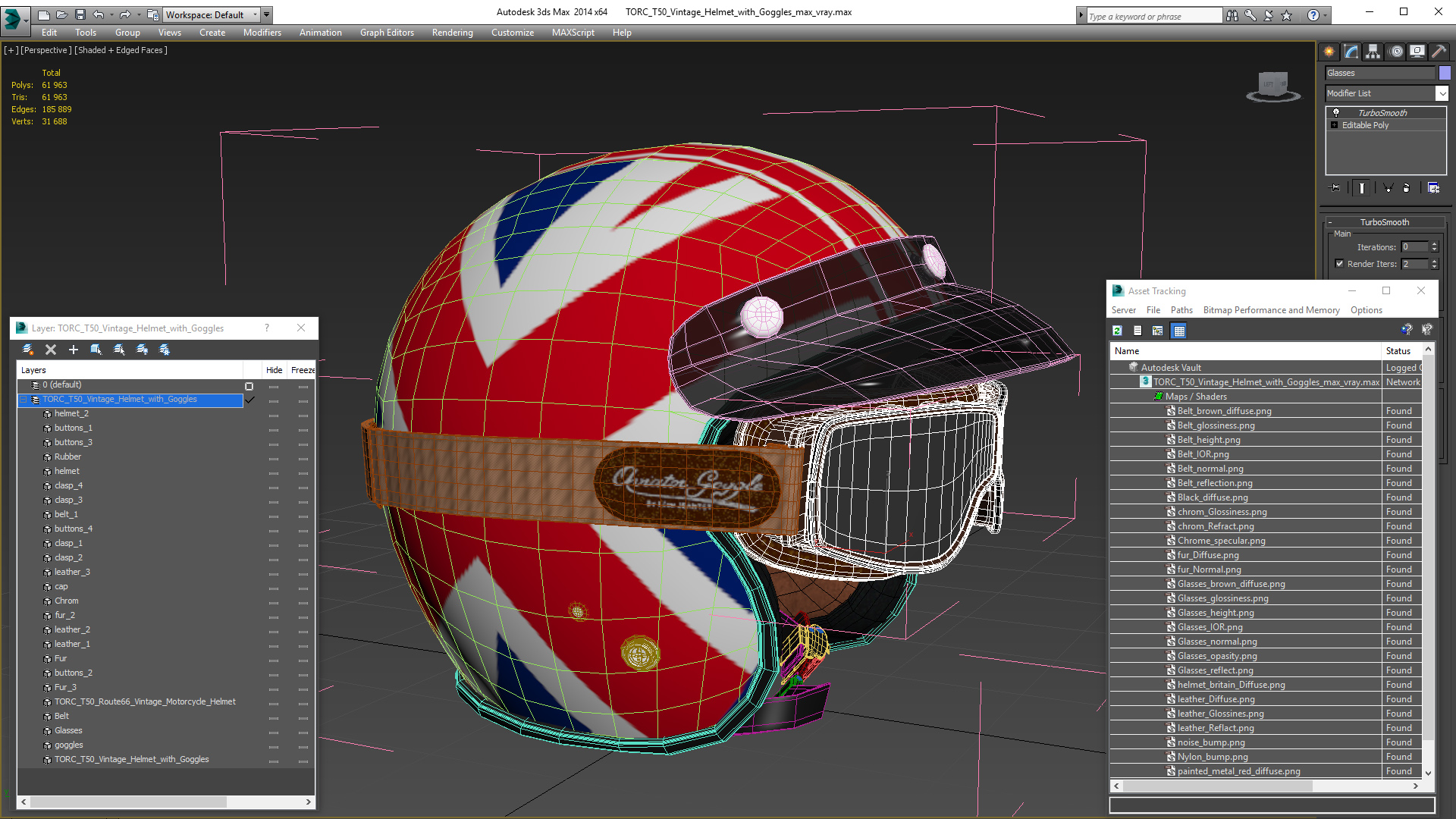Click Add Selected Objects plus icon

(x=74, y=350)
